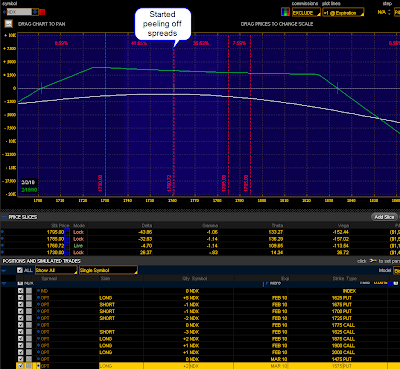The height and width of the screenshot is (369, 400).
Task: Click blue bullet icon on the IND row
Action: click(38, 291)
